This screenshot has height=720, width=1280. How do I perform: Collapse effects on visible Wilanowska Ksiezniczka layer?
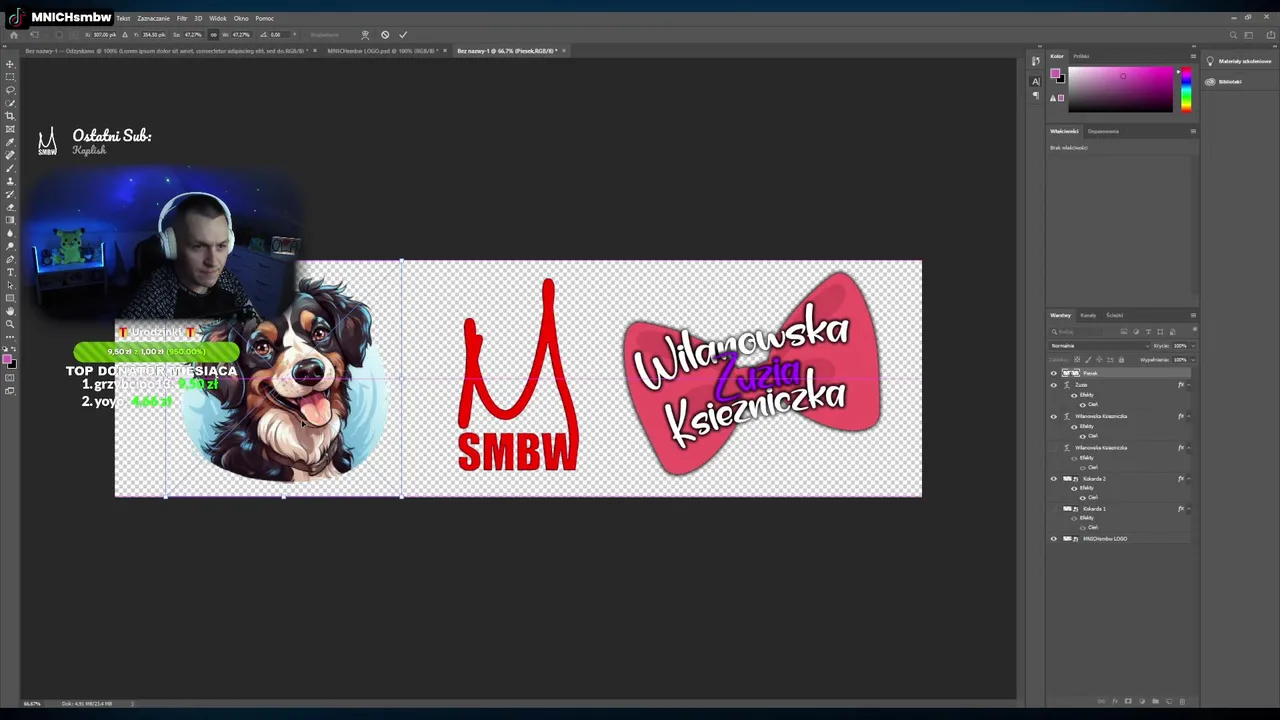click(1189, 416)
